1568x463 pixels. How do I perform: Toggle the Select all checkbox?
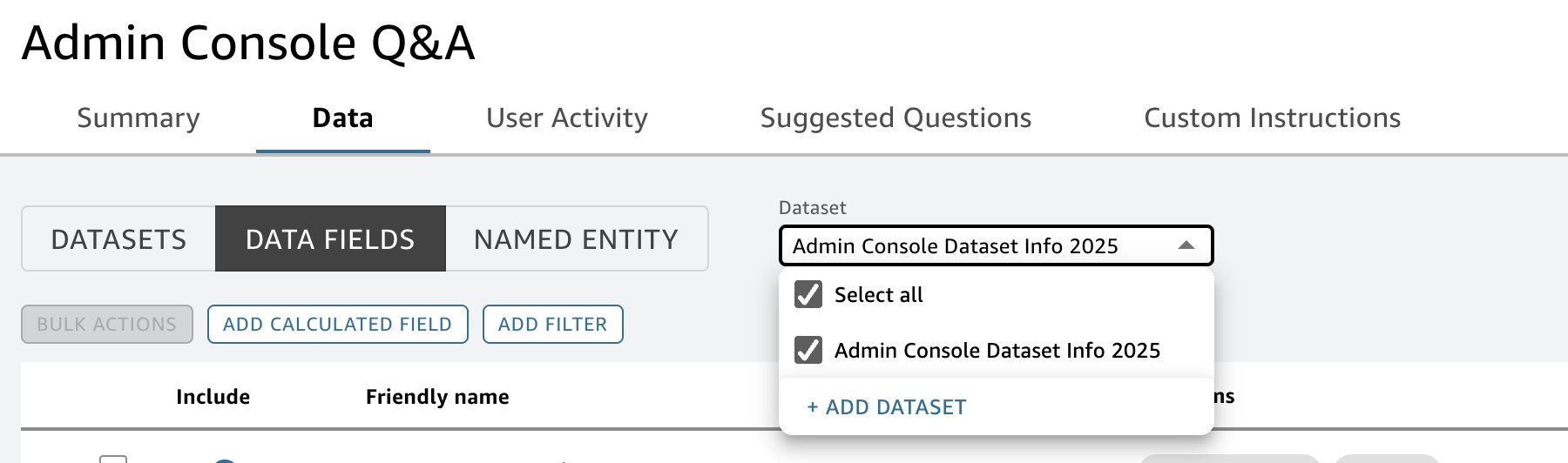[808, 295]
